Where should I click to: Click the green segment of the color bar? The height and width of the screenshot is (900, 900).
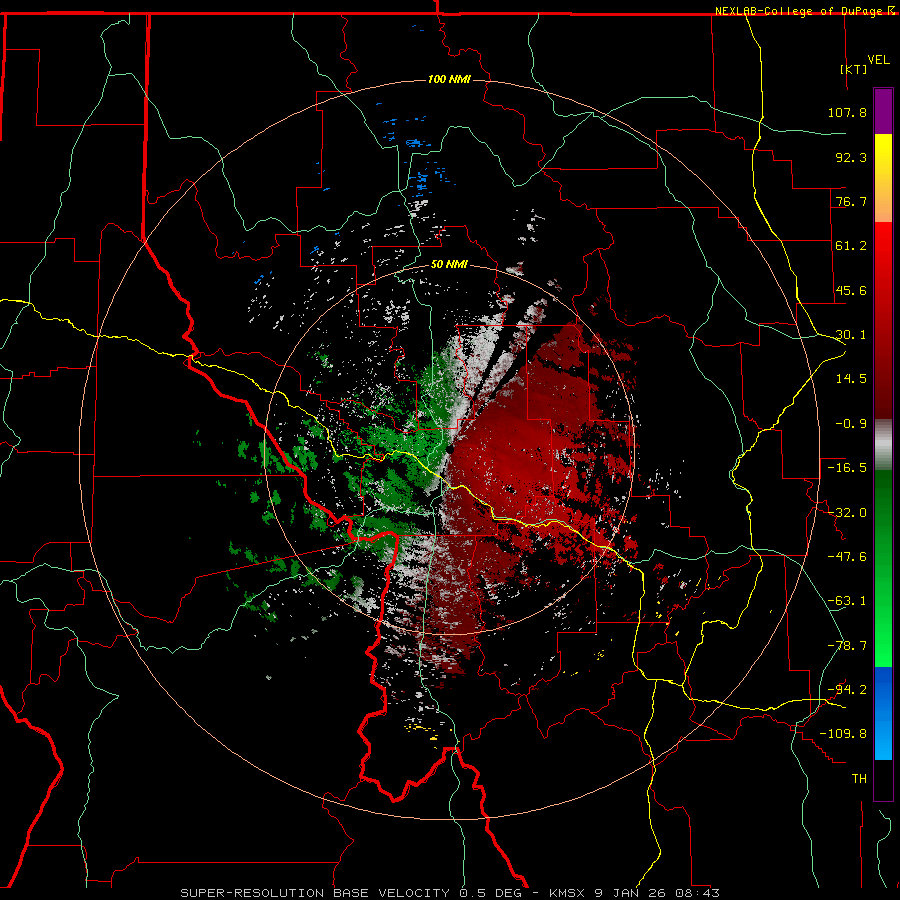[883, 568]
